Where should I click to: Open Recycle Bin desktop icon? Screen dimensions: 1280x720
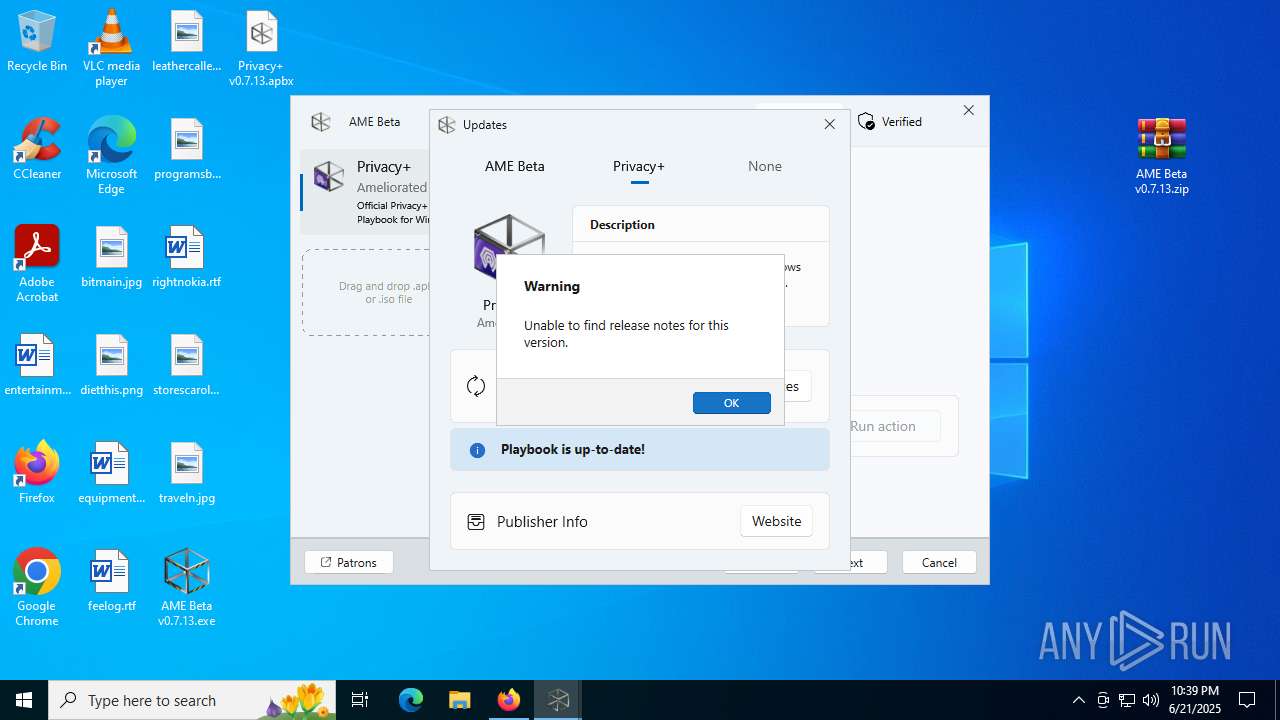(37, 42)
